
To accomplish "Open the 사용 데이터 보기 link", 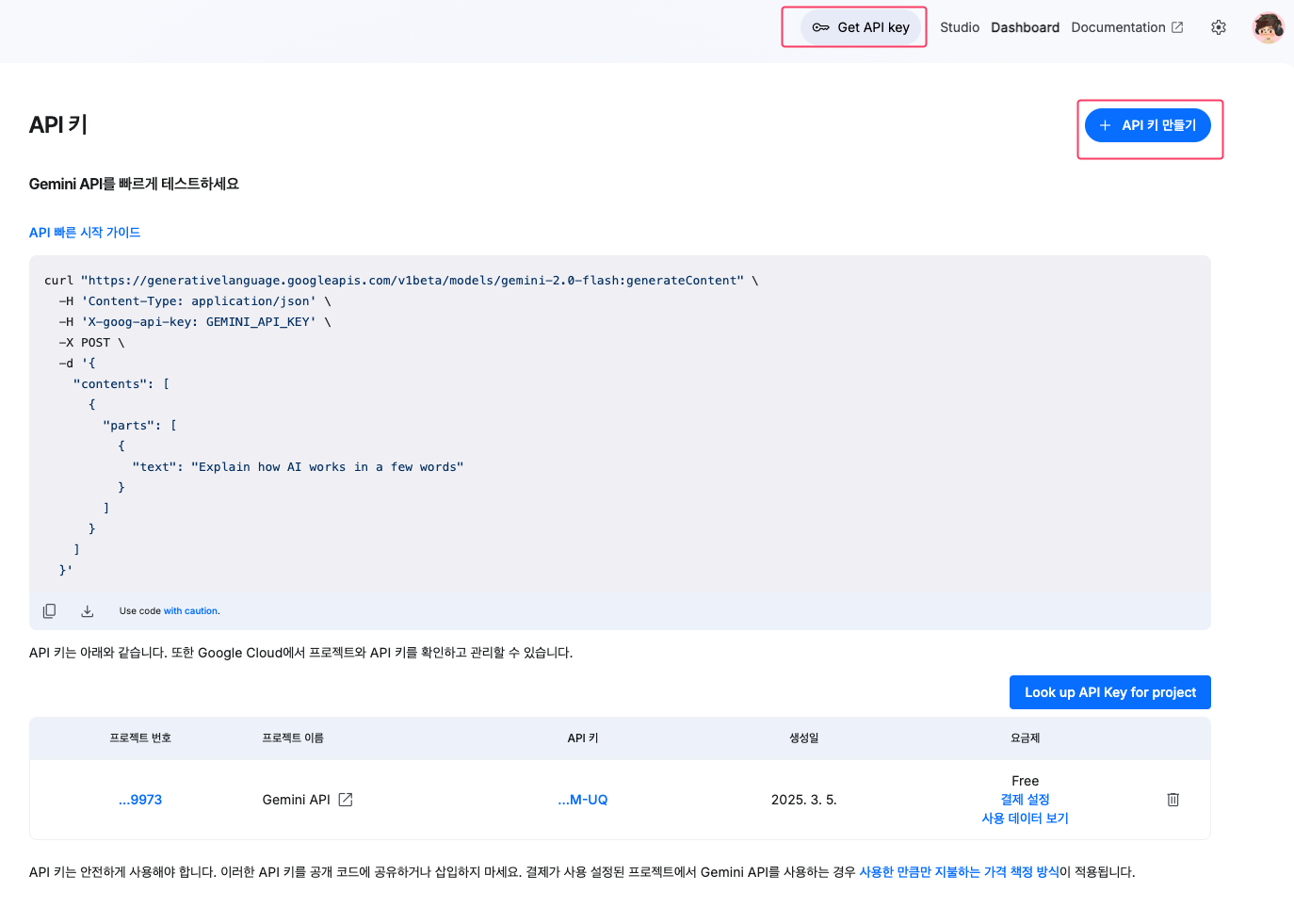I will point(1025,819).
